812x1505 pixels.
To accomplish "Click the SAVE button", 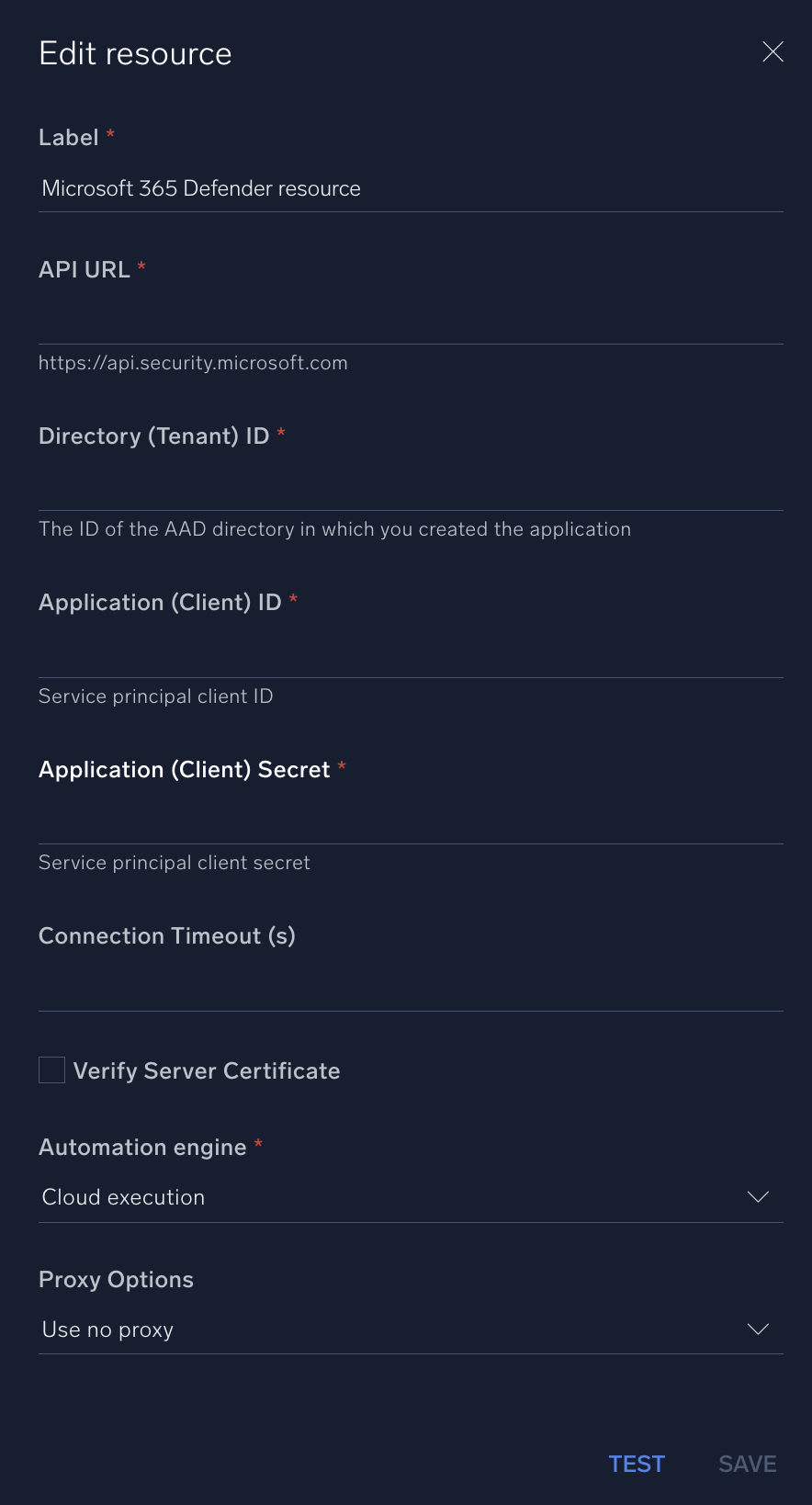I will click(747, 1463).
